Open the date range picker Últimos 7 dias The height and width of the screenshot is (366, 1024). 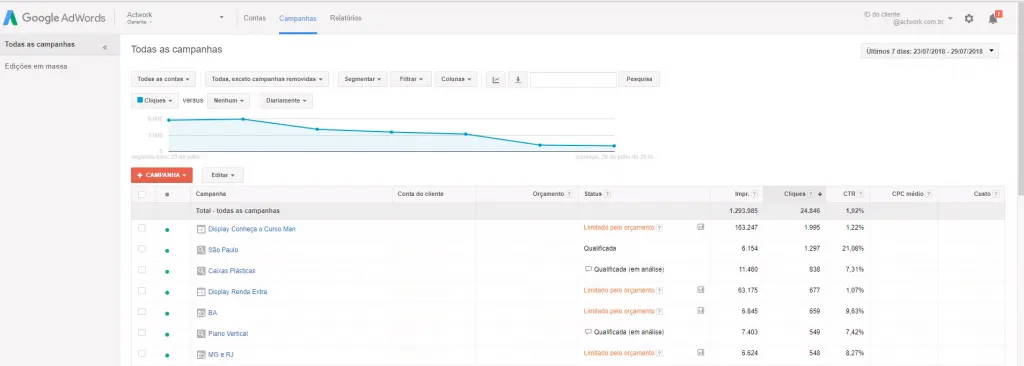(x=930, y=51)
